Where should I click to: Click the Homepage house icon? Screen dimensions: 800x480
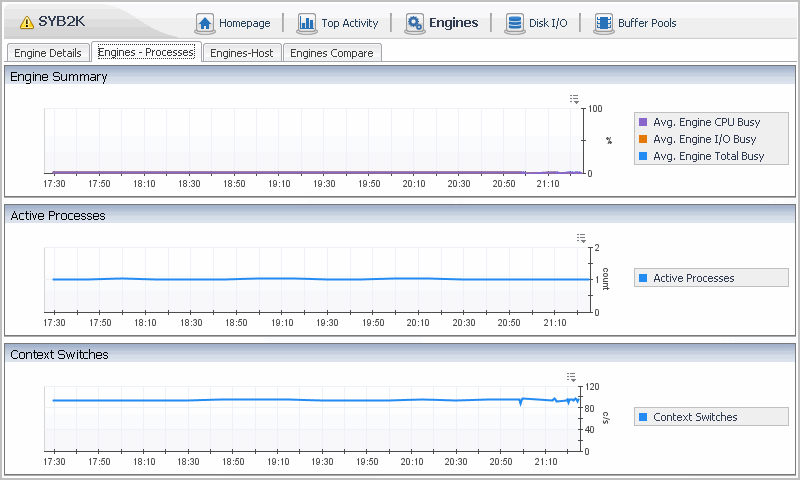coord(205,23)
